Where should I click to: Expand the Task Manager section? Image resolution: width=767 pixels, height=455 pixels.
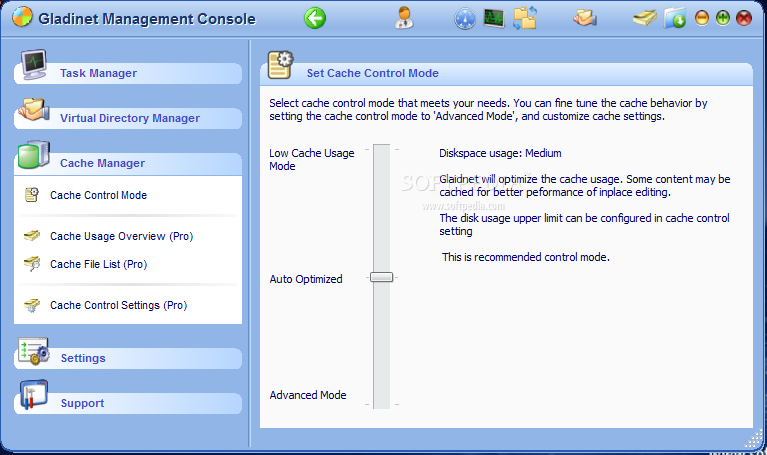point(98,73)
